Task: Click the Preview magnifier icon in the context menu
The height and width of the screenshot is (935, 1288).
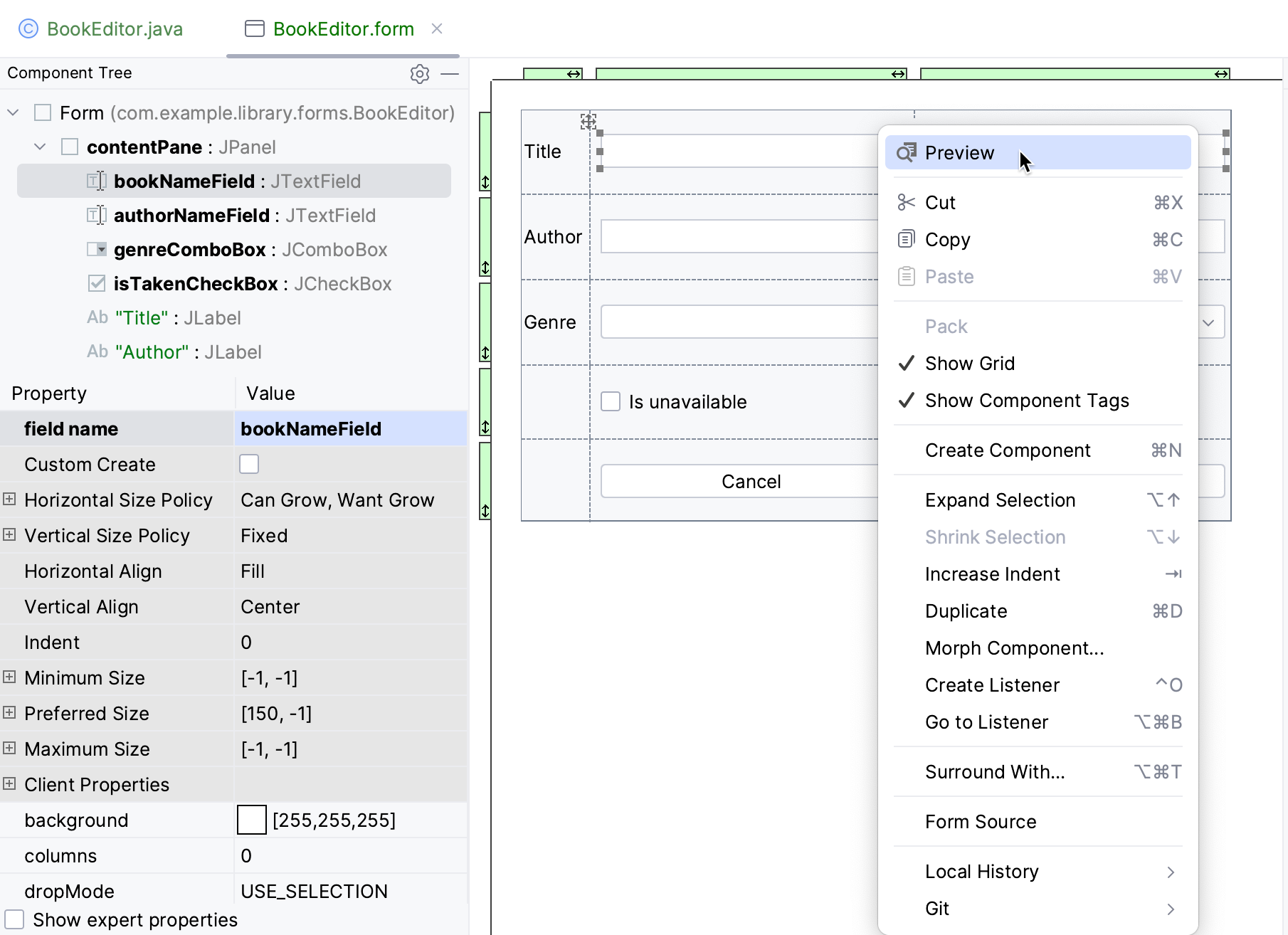Action: [907, 152]
